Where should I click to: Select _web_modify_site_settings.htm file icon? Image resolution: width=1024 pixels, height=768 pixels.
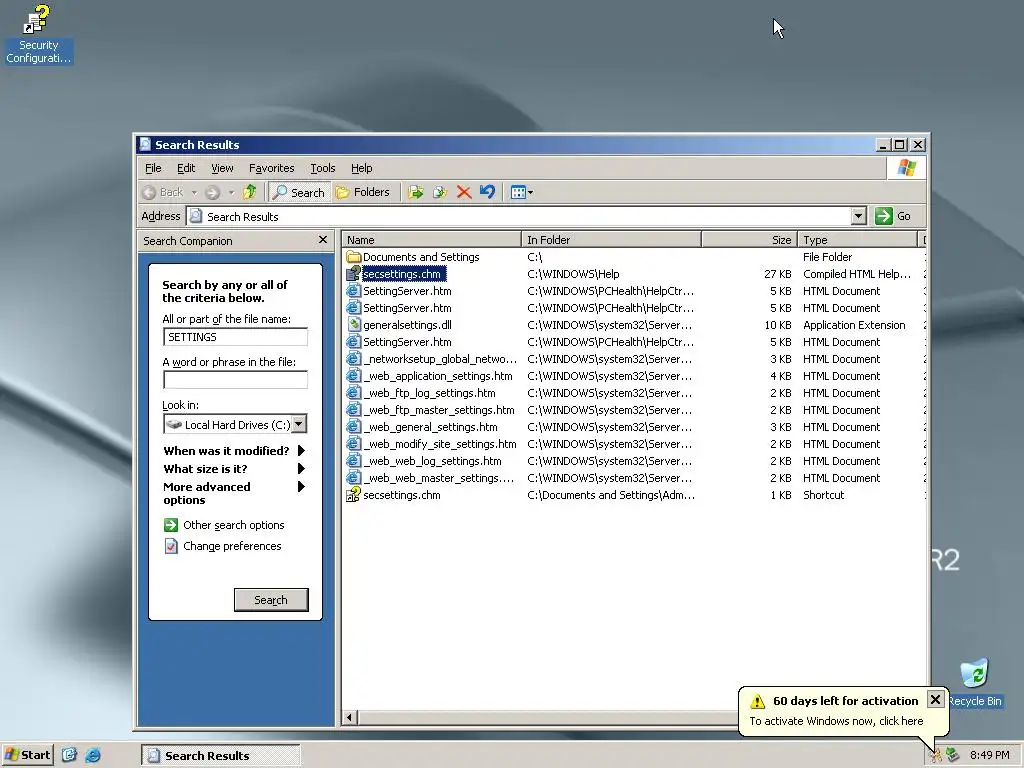[353, 444]
